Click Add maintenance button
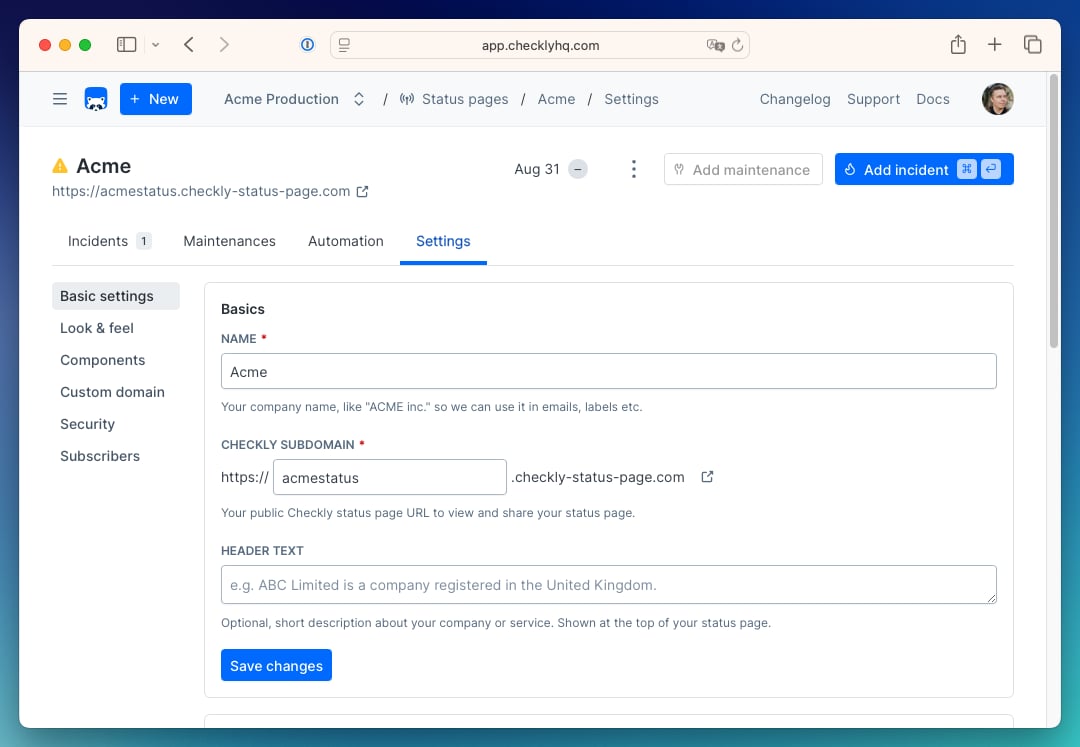1080x747 pixels. click(743, 169)
